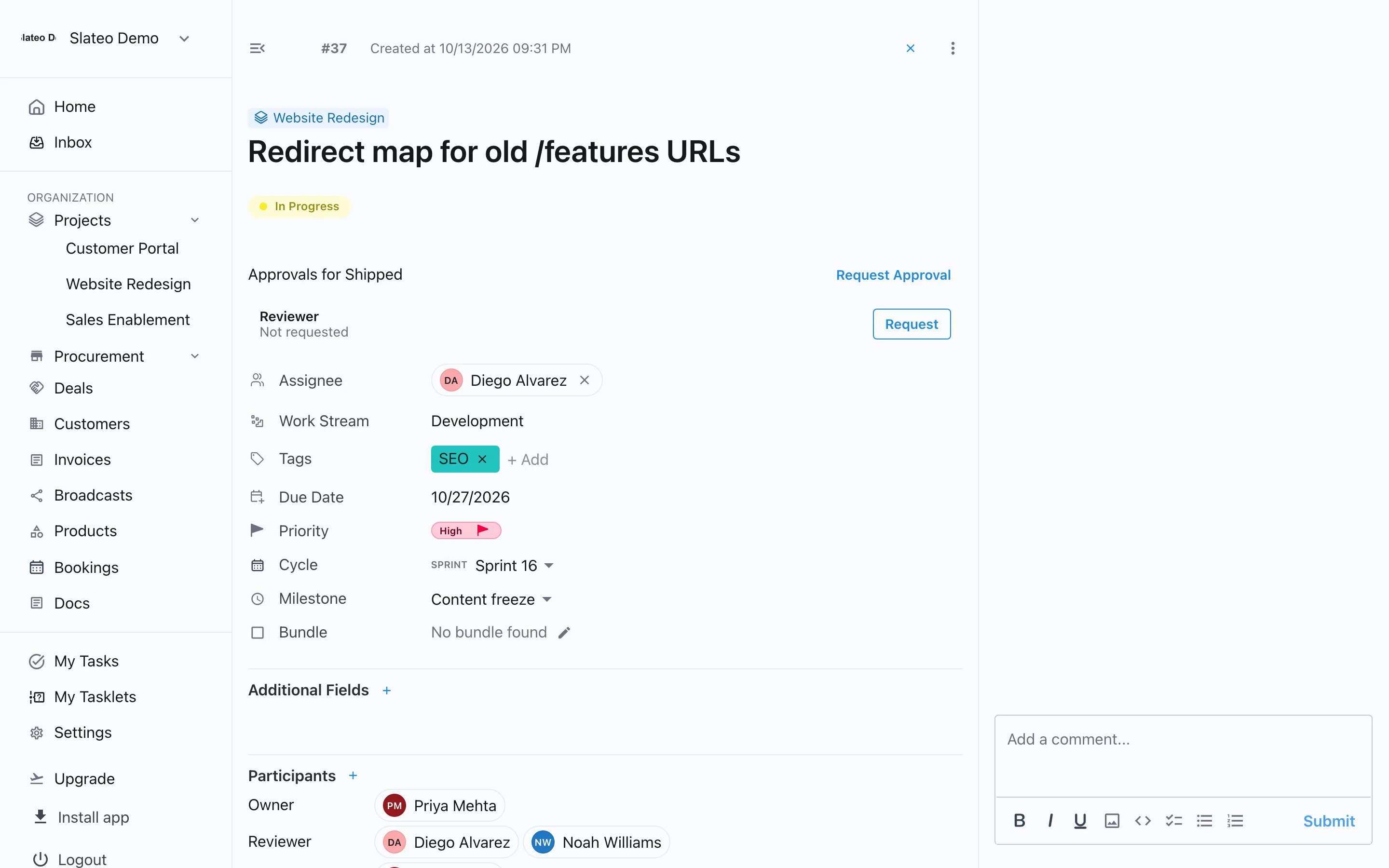The width and height of the screenshot is (1389, 868).
Task: Edit the due date 10/27/2026
Action: coord(470,497)
